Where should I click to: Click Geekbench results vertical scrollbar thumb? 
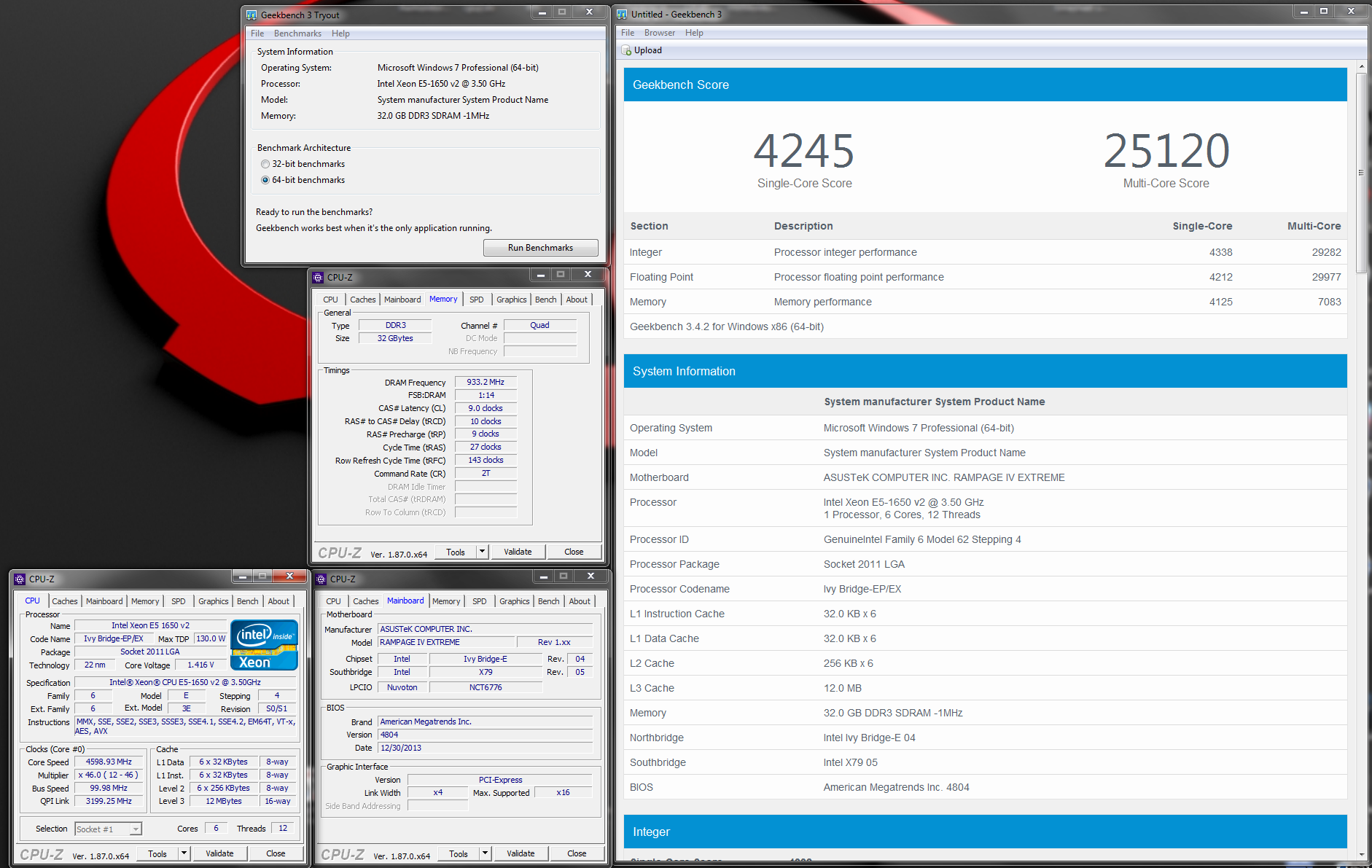(x=1361, y=172)
